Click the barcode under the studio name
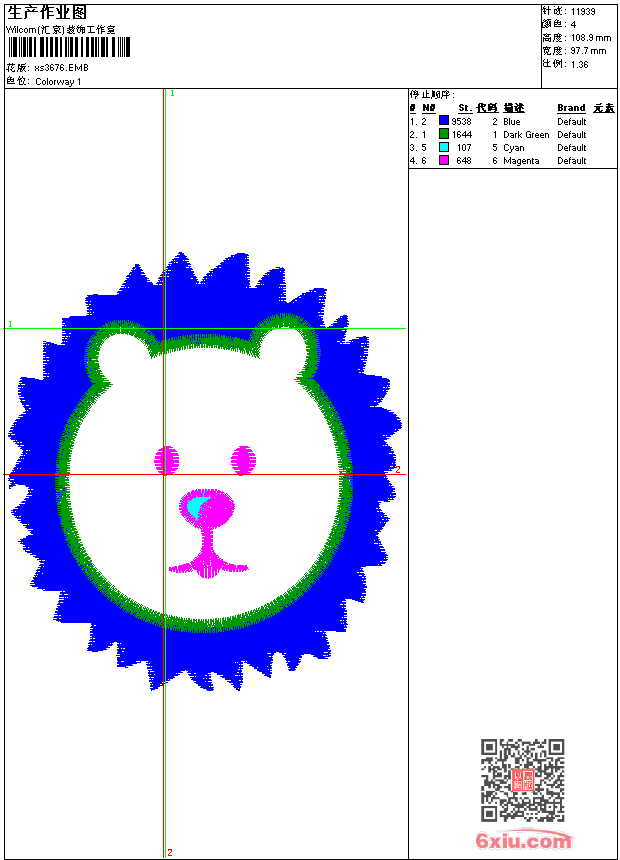The image size is (620, 860). (x=69, y=47)
